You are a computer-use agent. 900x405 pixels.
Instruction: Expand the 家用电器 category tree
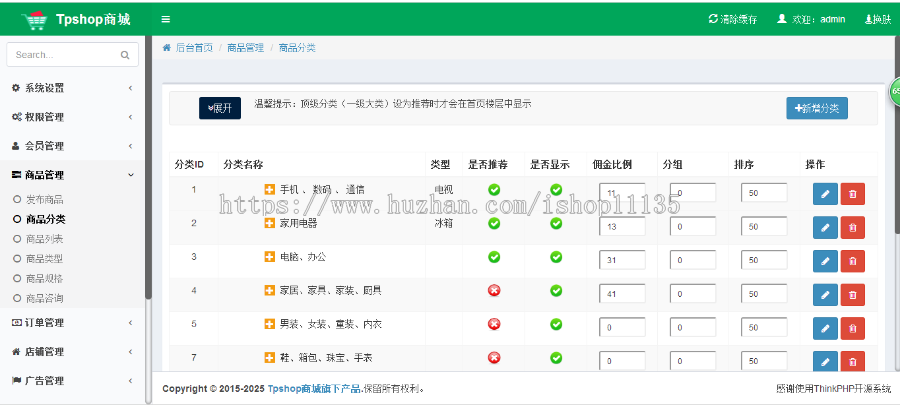pyautogui.click(x=269, y=223)
